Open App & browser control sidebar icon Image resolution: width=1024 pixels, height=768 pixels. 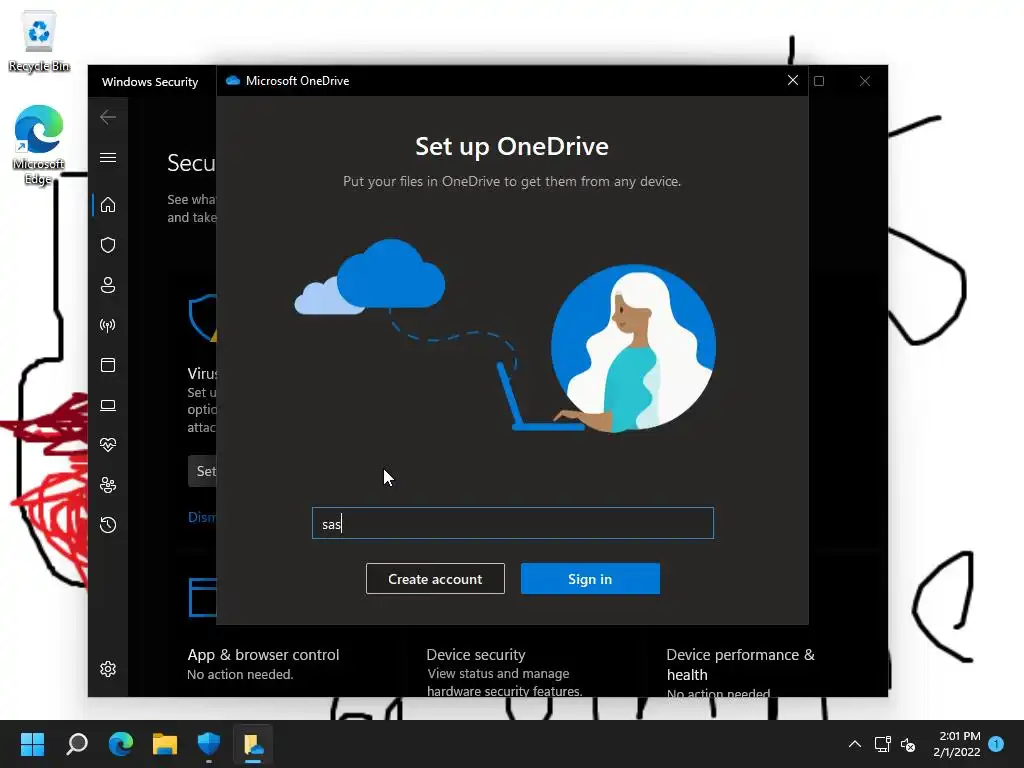[108, 365]
